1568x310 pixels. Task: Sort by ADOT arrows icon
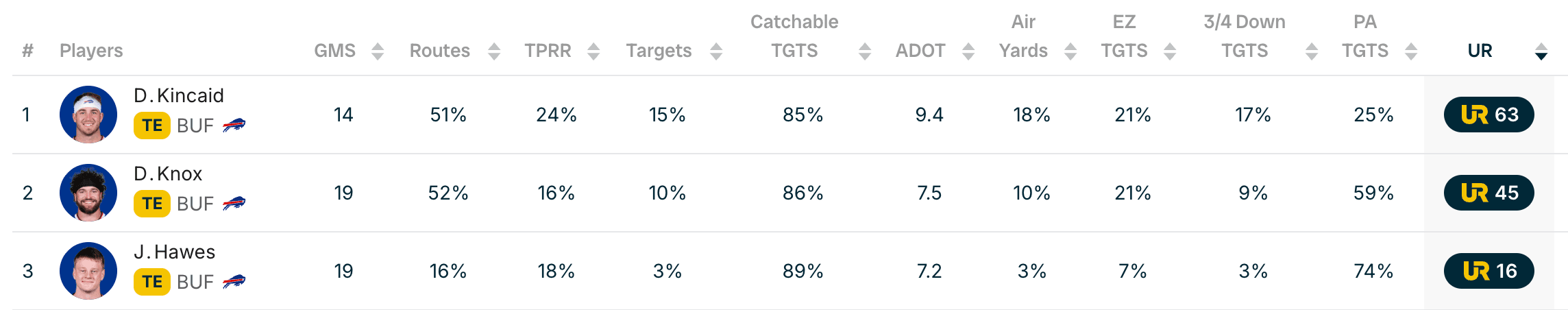pyautogui.click(x=968, y=51)
